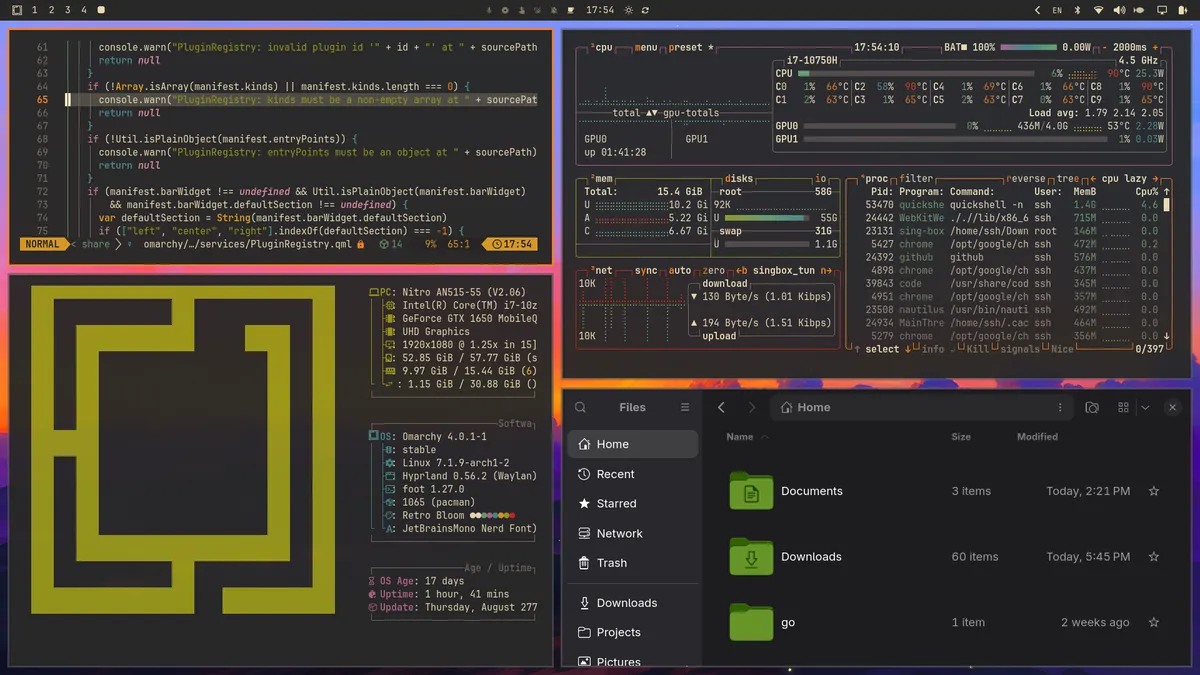Click info at bottom of btop proc box
This screenshot has width=1200, height=675.
coord(932,349)
